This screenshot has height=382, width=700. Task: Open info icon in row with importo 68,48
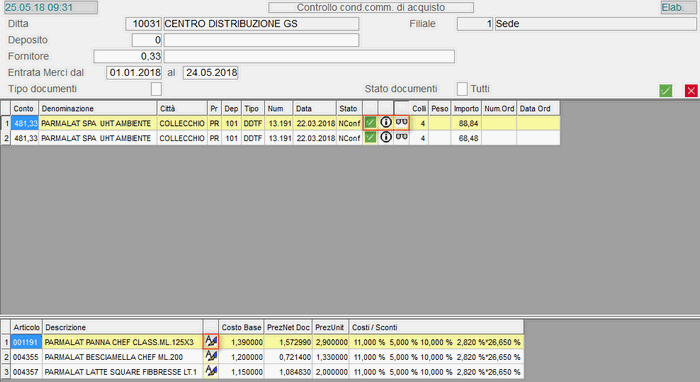click(386, 137)
